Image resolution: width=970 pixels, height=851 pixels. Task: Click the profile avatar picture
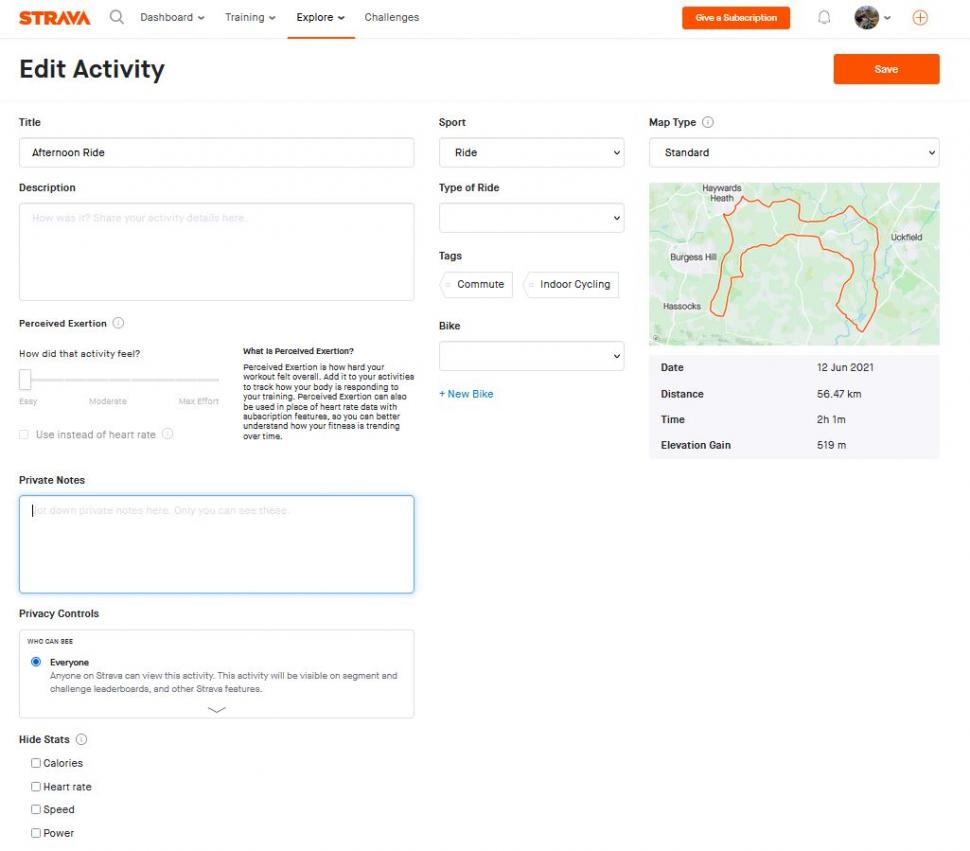(864, 17)
